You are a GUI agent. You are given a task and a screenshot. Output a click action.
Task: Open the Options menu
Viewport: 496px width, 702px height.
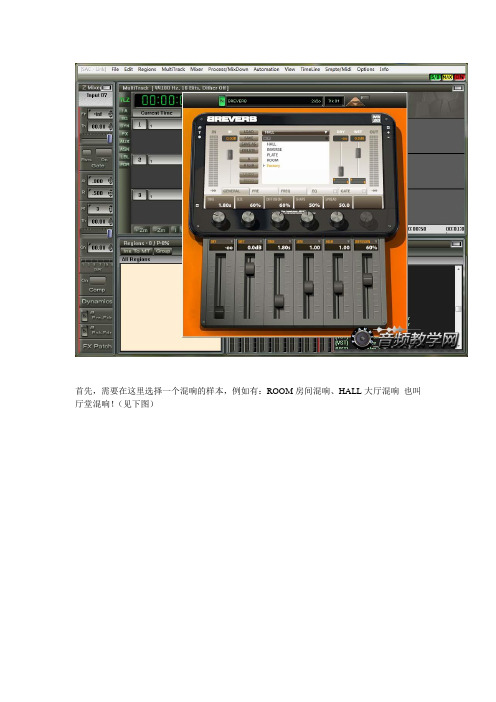[365, 69]
